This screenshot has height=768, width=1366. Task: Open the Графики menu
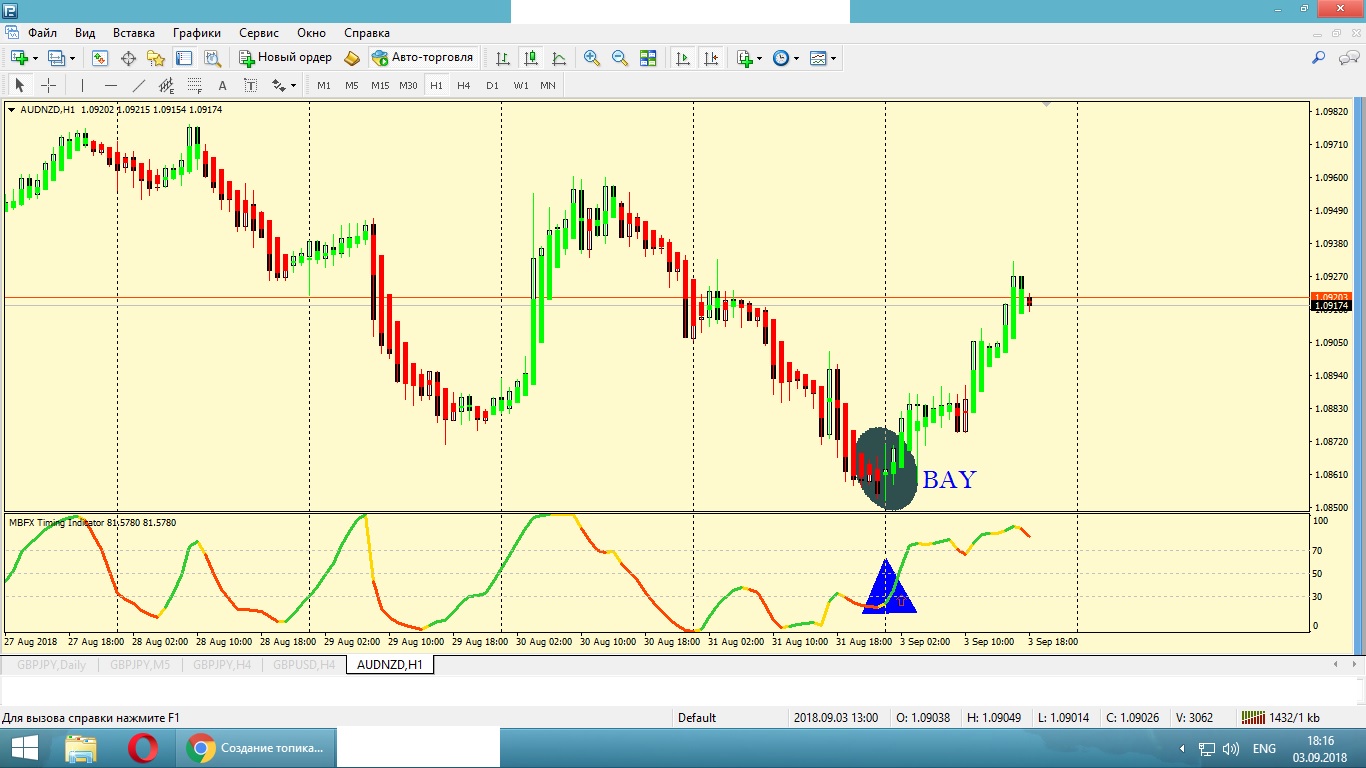point(196,33)
